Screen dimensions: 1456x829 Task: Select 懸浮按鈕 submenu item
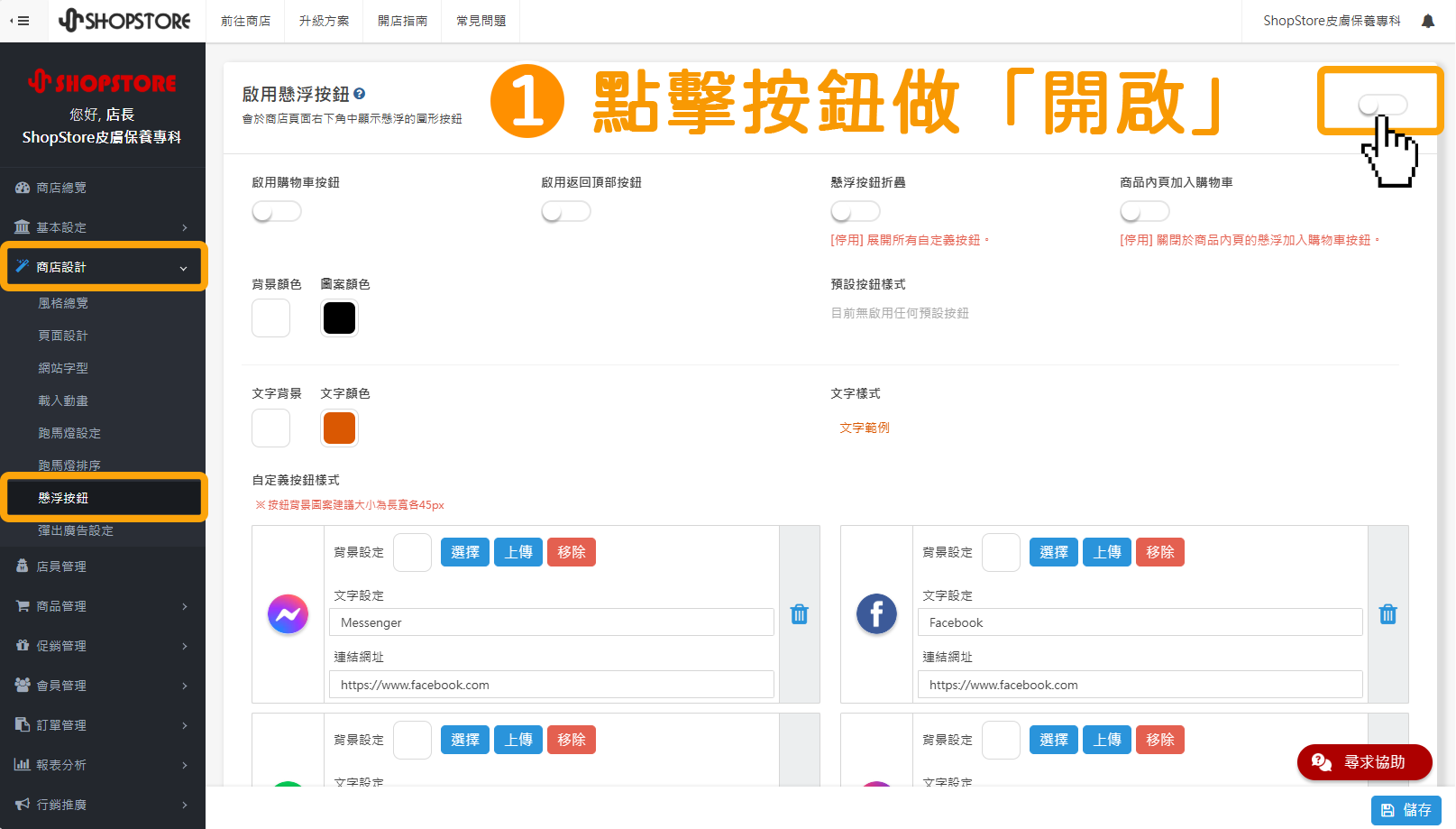click(104, 498)
